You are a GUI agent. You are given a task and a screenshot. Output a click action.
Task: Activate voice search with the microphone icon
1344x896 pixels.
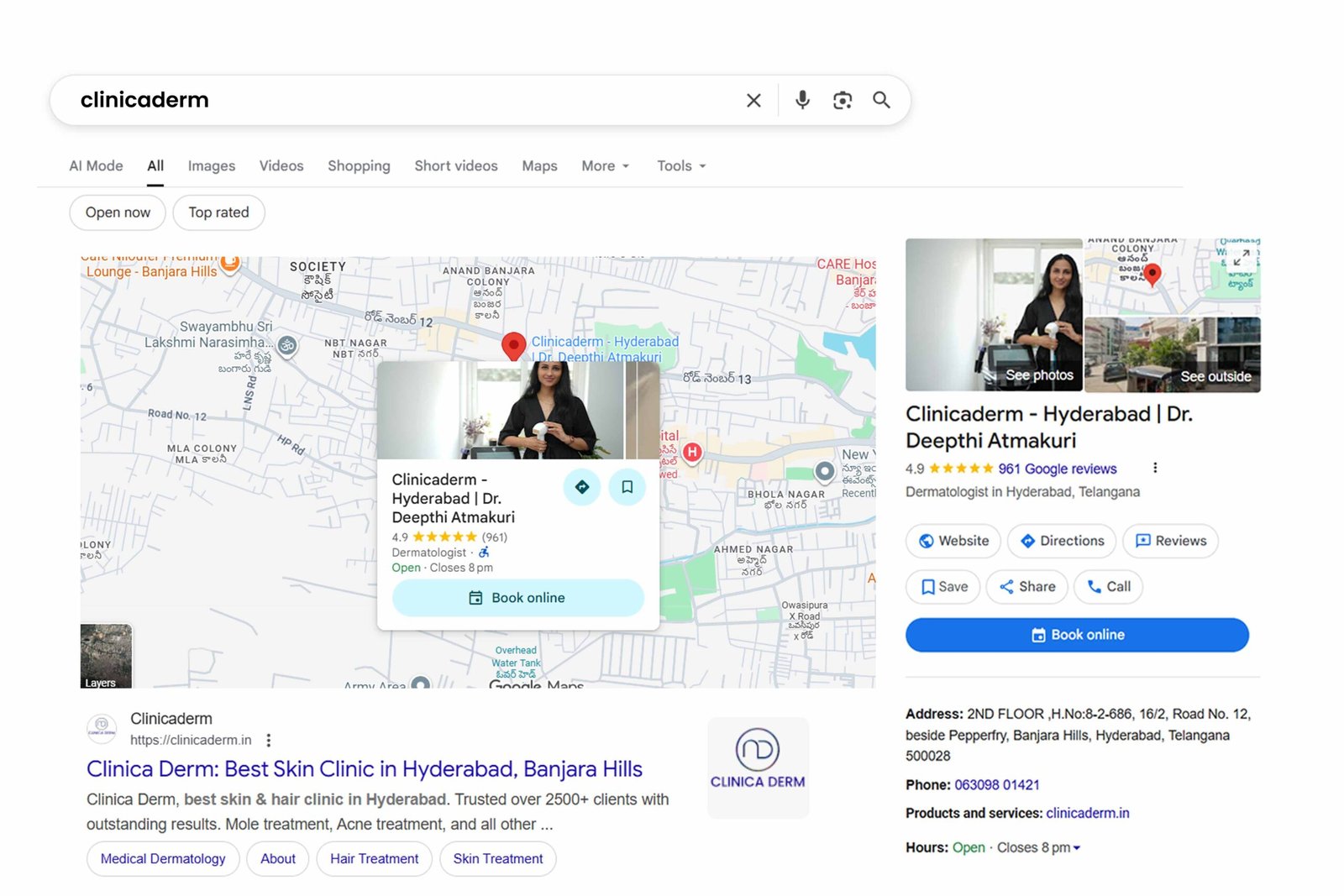802,100
